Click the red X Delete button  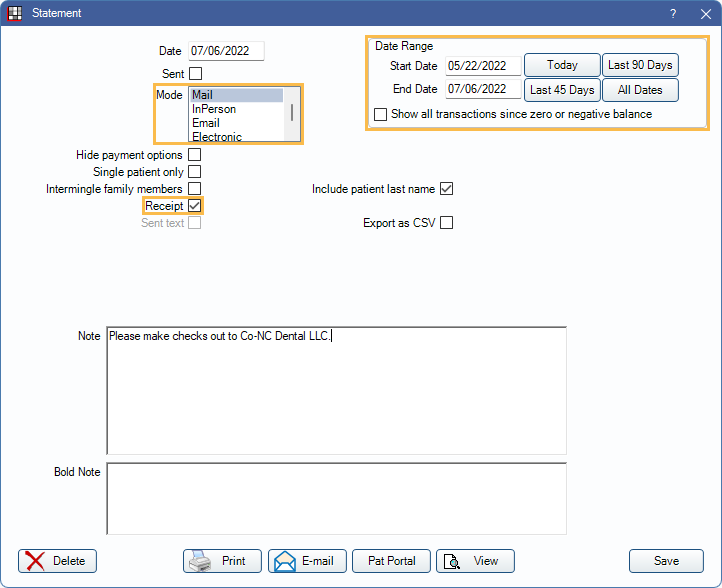(x=57, y=561)
